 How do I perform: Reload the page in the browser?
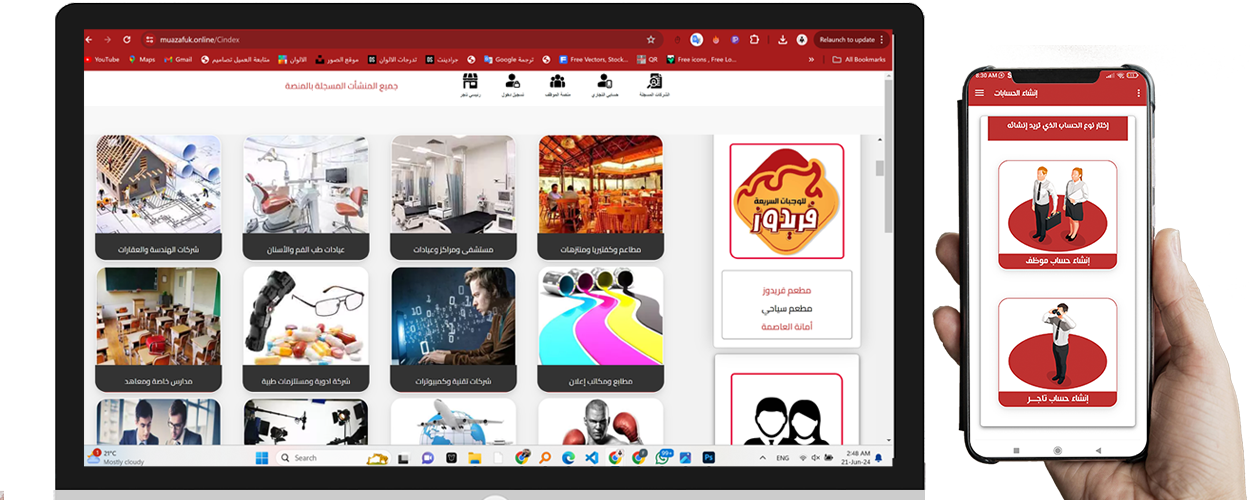pyautogui.click(x=127, y=40)
